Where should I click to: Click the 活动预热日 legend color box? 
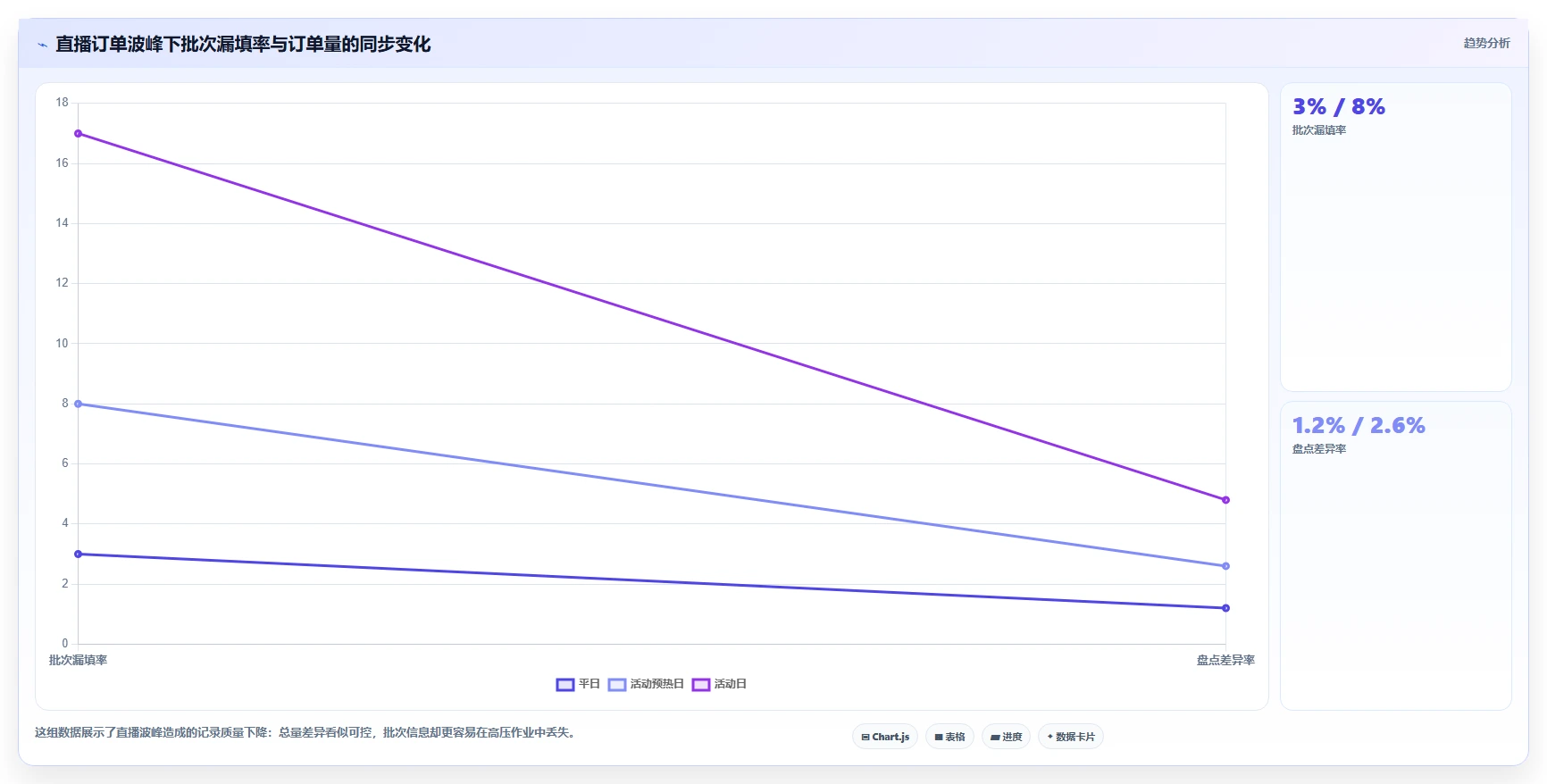pos(616,685)
